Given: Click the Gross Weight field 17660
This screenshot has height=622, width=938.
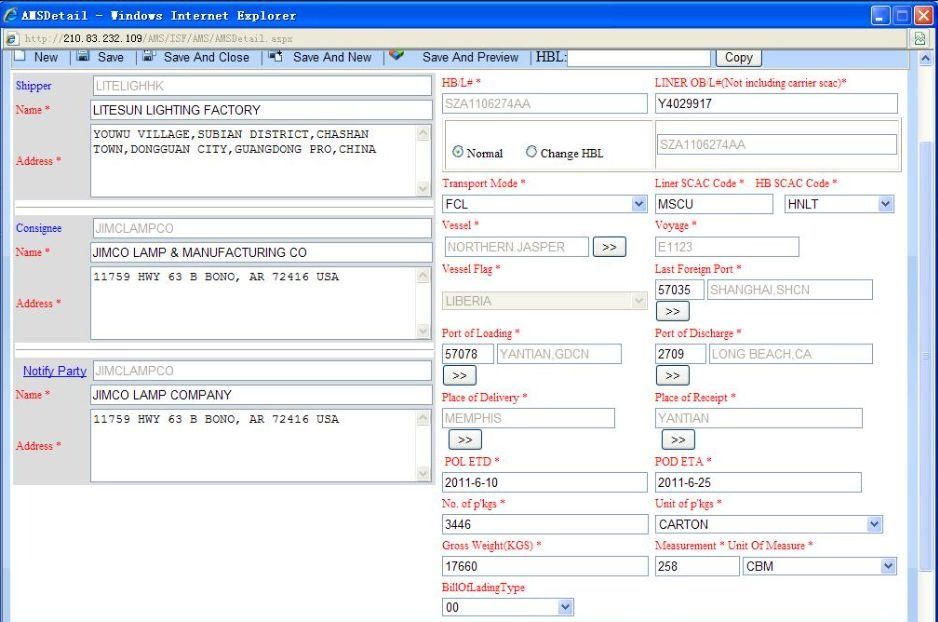Looking at the screenshot, I should [544, 566].
